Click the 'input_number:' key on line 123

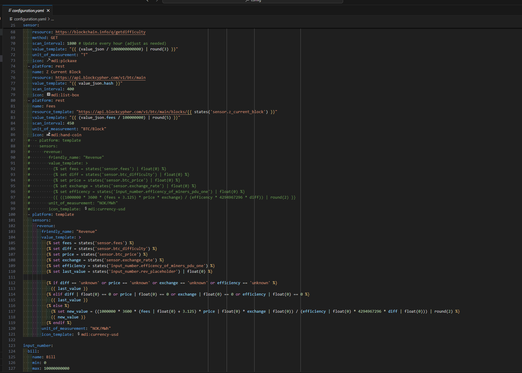pyautogui.click(x=38, y=346)
